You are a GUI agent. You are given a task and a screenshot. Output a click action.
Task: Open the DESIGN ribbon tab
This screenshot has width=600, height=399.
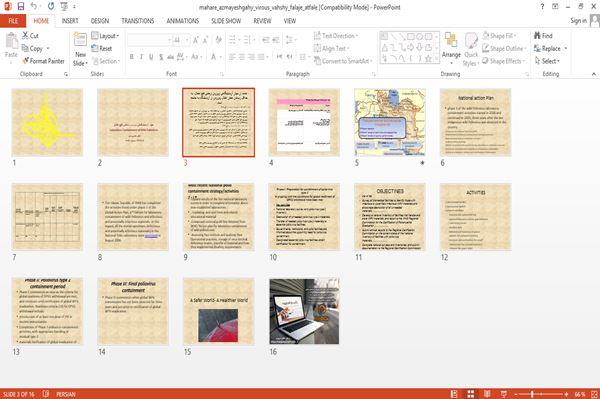coord(100,21)
